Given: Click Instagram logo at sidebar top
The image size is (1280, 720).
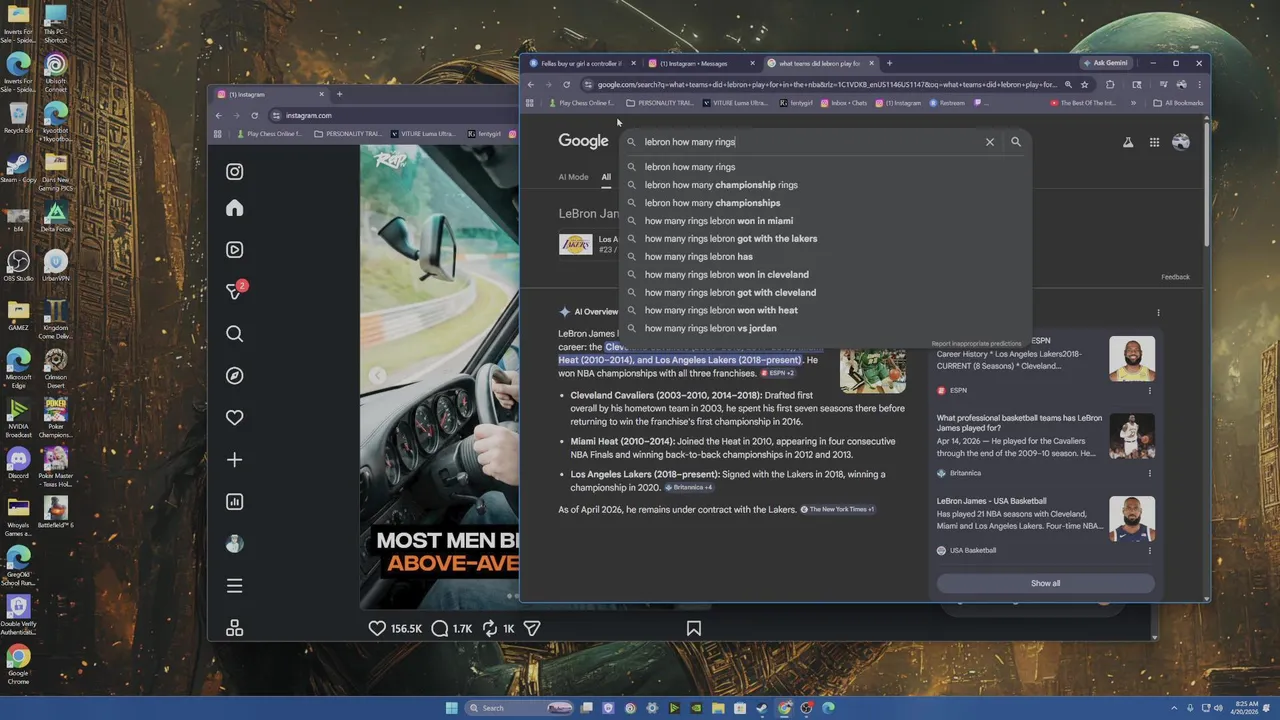Looking at the screenshot, I should tap(234, 172).
